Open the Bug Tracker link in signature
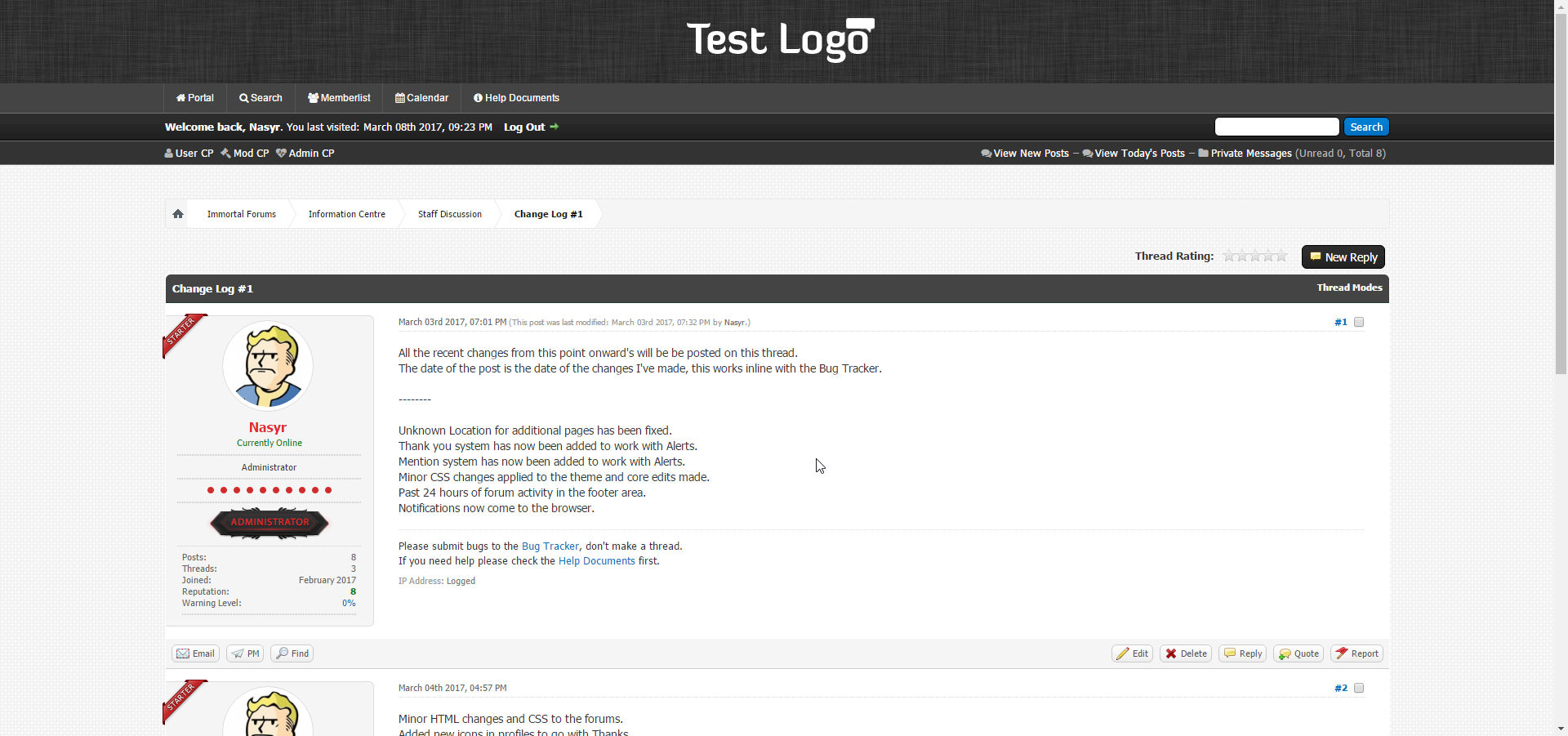Image resolution: width=1568 pixels, height=736 pixels. pos(550,546)
